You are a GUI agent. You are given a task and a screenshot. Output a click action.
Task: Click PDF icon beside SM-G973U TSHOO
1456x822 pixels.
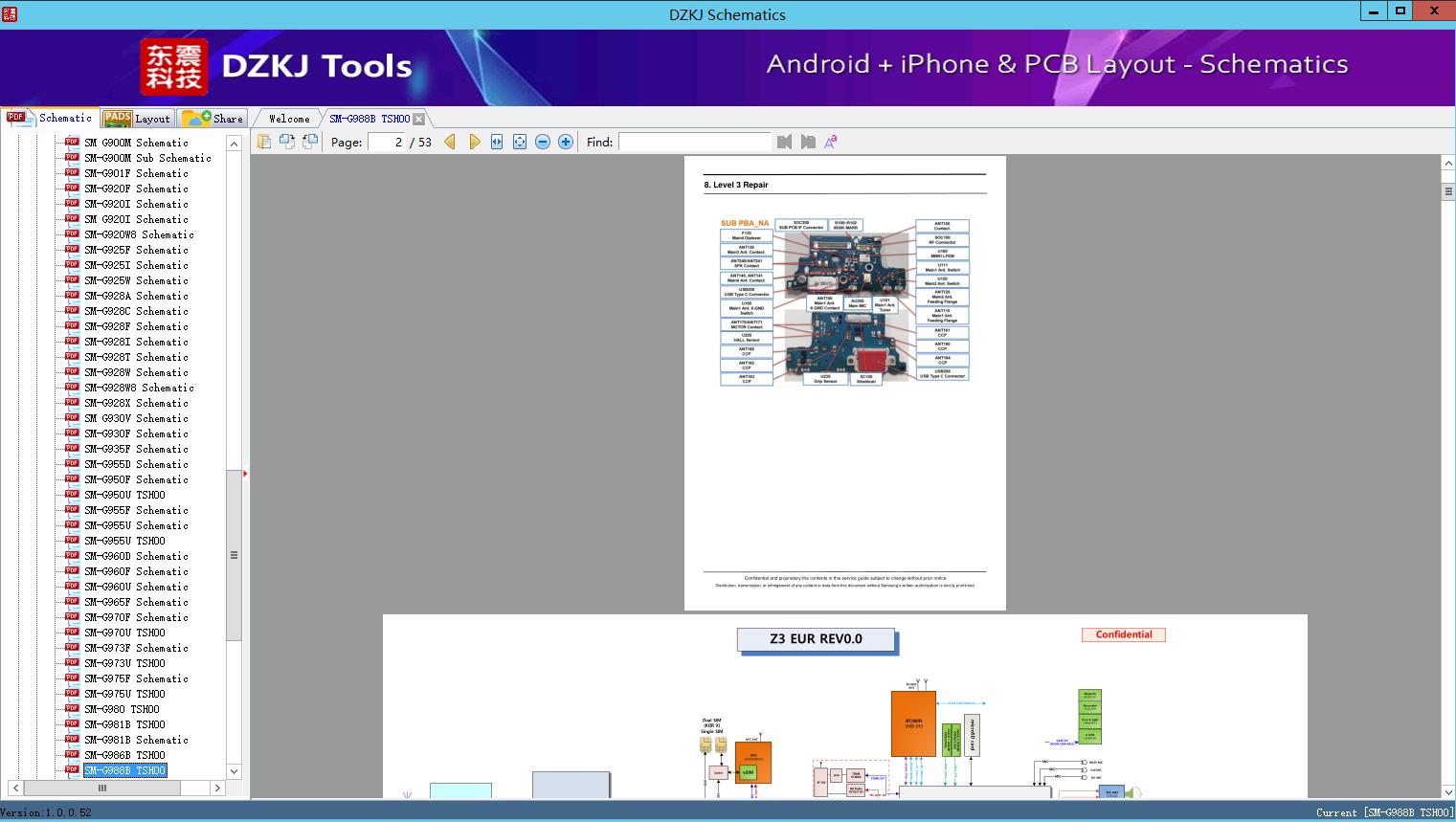72,662
